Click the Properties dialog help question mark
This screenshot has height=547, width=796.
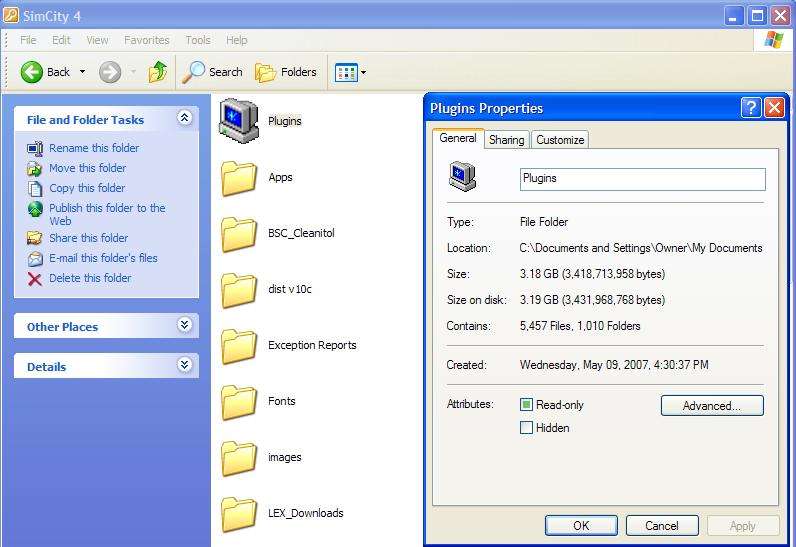click(751, 108)
